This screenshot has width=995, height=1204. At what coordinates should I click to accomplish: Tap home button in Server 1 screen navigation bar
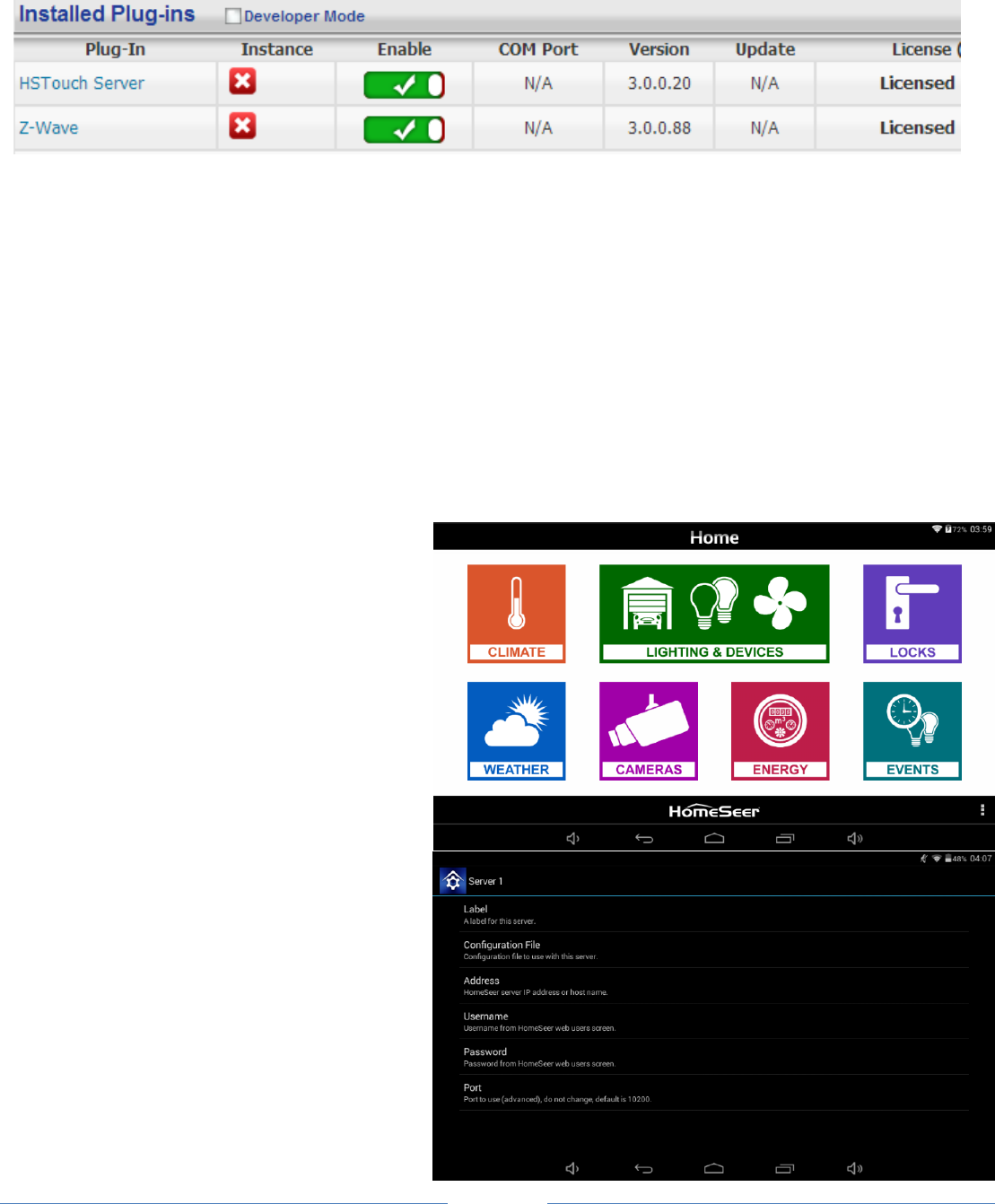[714, 1168]
